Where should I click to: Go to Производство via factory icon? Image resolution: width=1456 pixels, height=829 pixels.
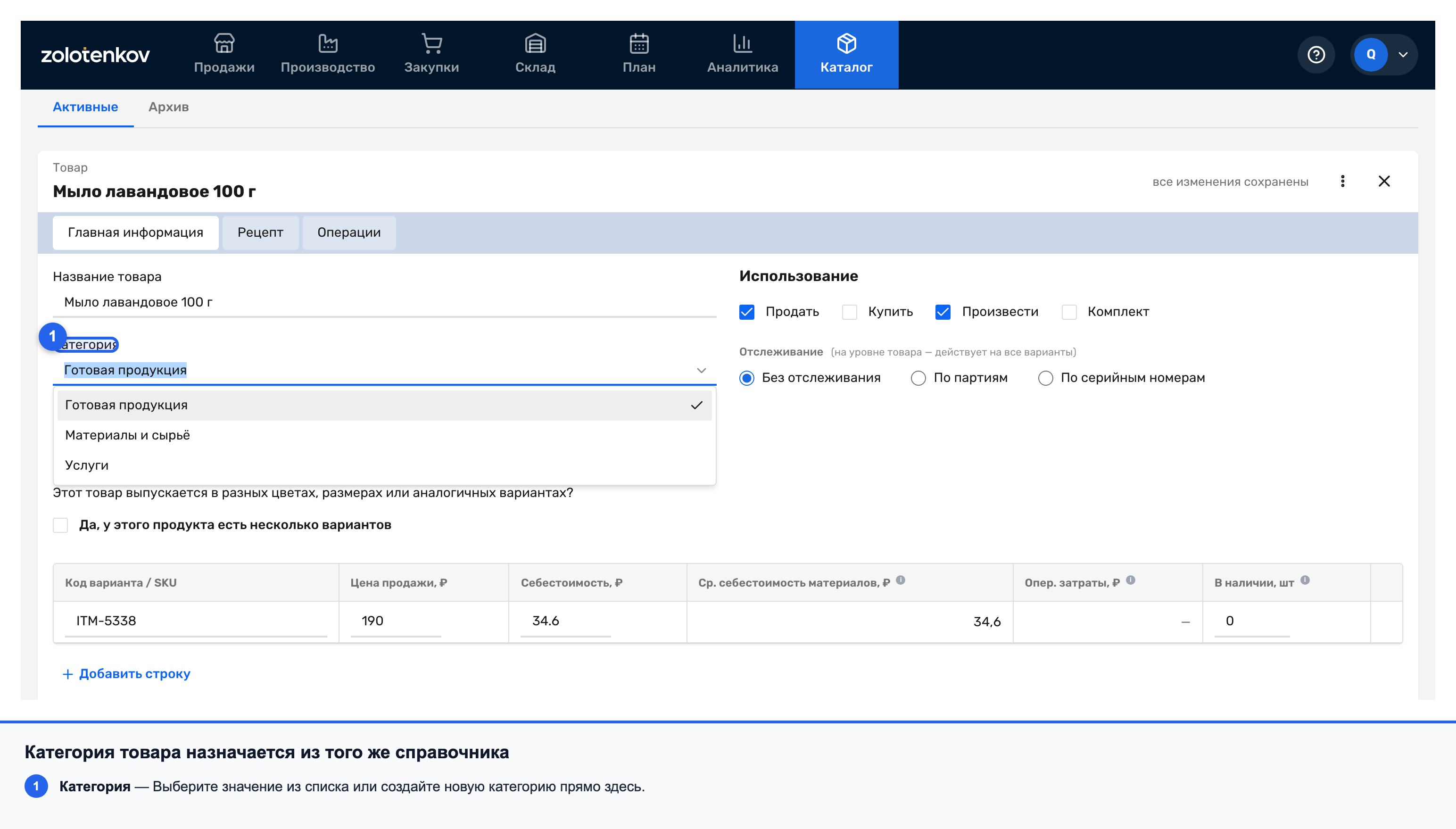[x=328, y=43]
